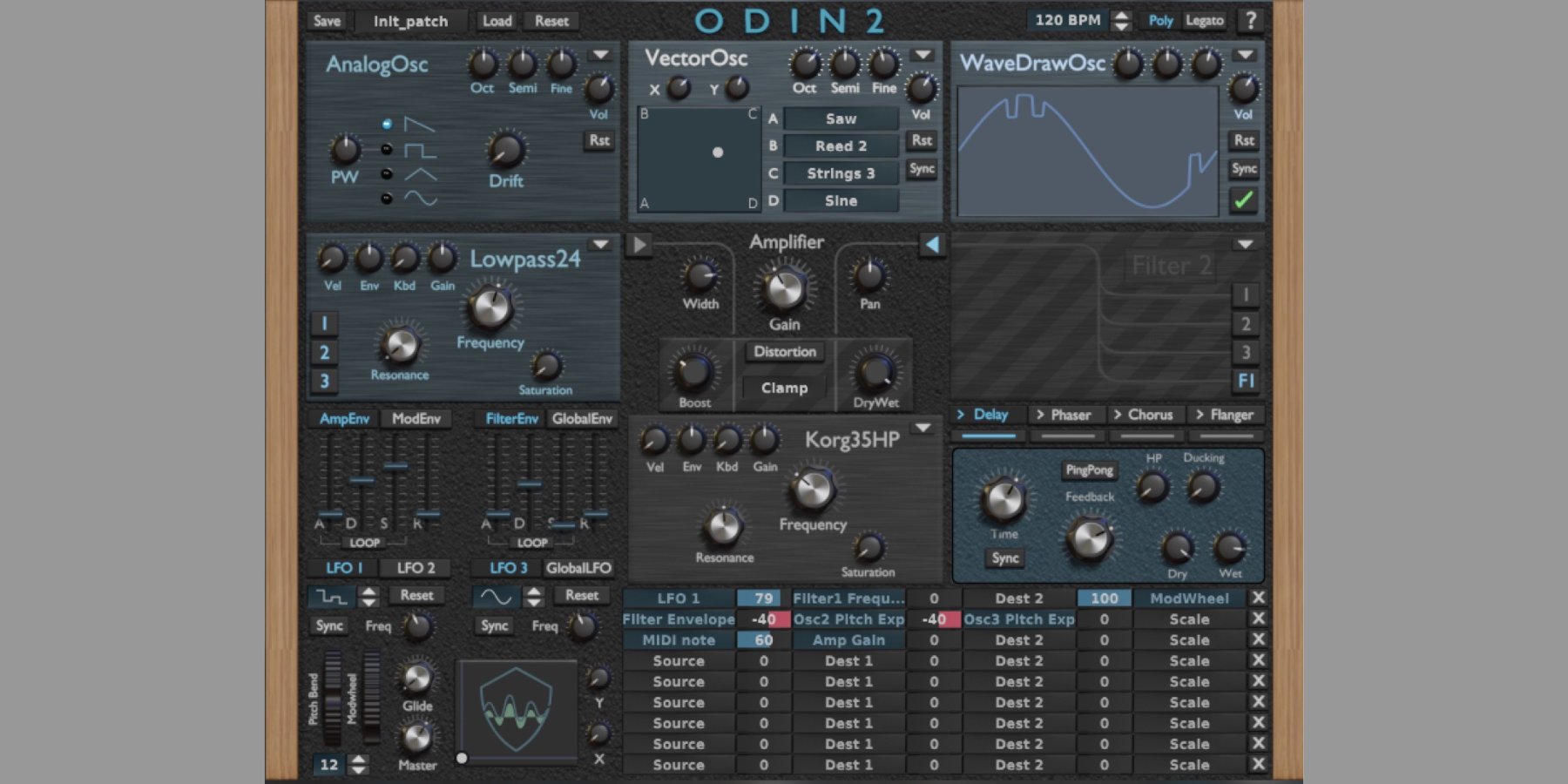Open the Clamp distortion type selector
The image size is (1568, 784).
pos(785,389)
